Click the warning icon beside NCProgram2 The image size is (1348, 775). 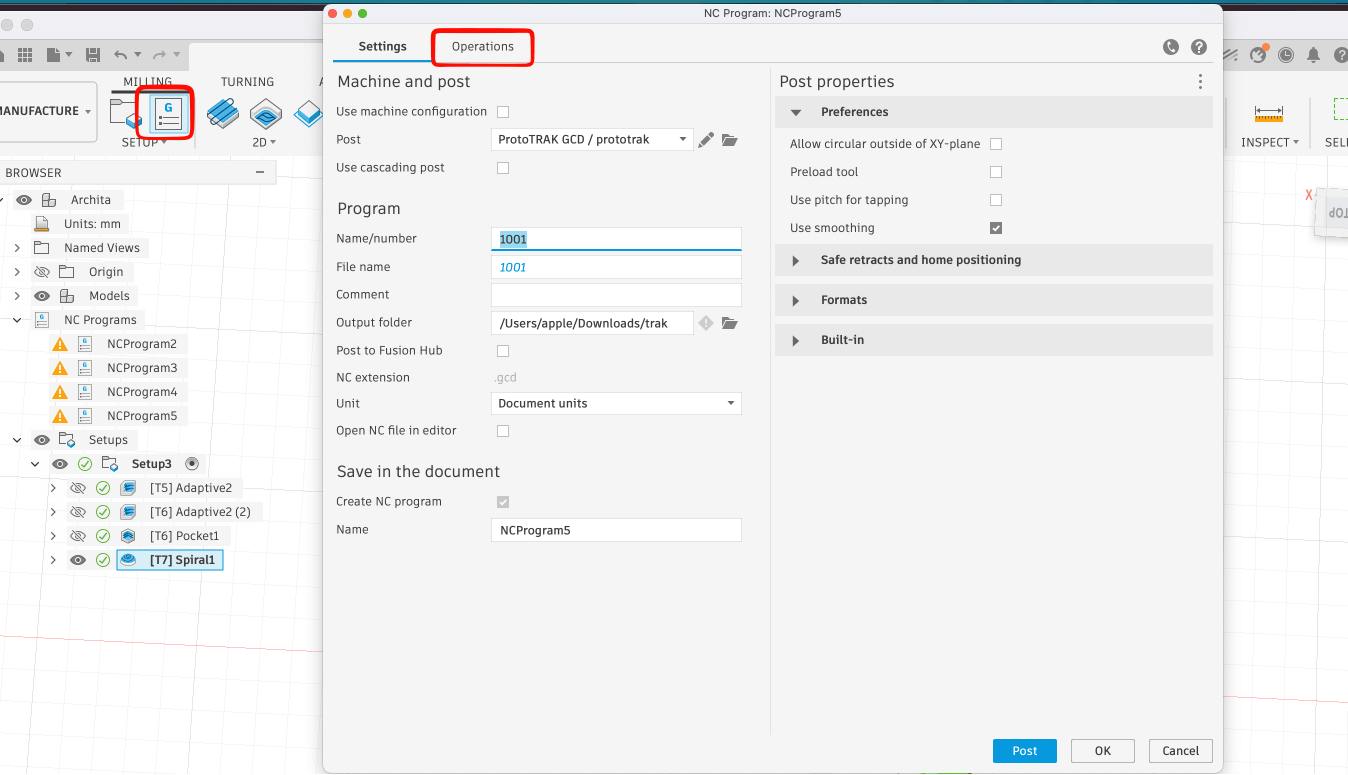point(60,344)
